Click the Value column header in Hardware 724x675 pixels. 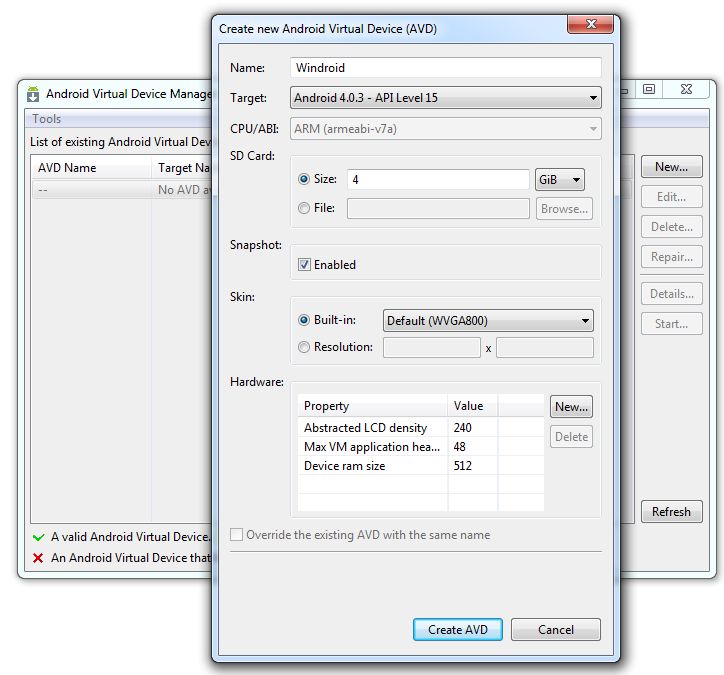click(472, 406)
